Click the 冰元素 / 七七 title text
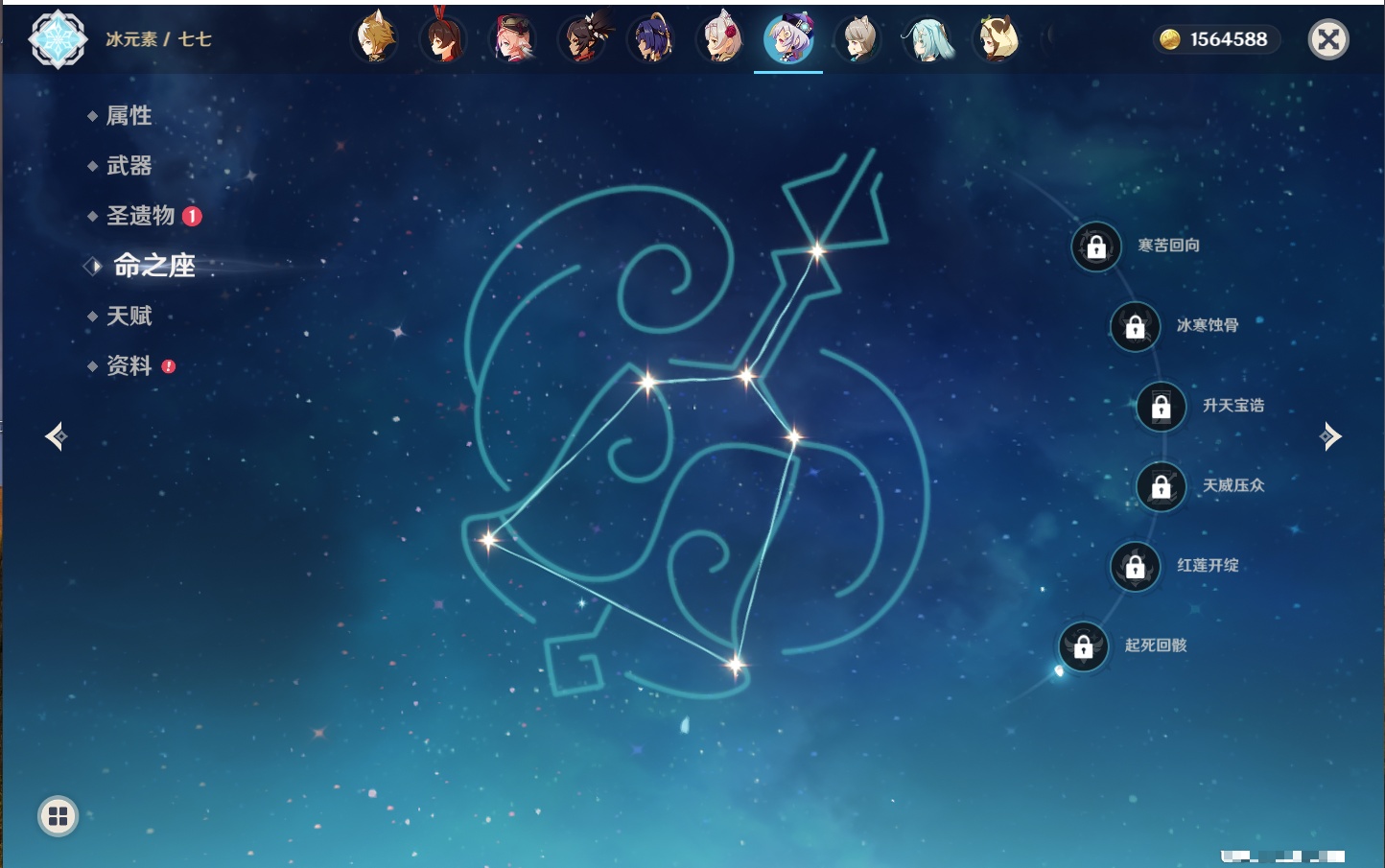Image resolution: width=1385 pixels, height=868 pixels. (x=158, y=39)
